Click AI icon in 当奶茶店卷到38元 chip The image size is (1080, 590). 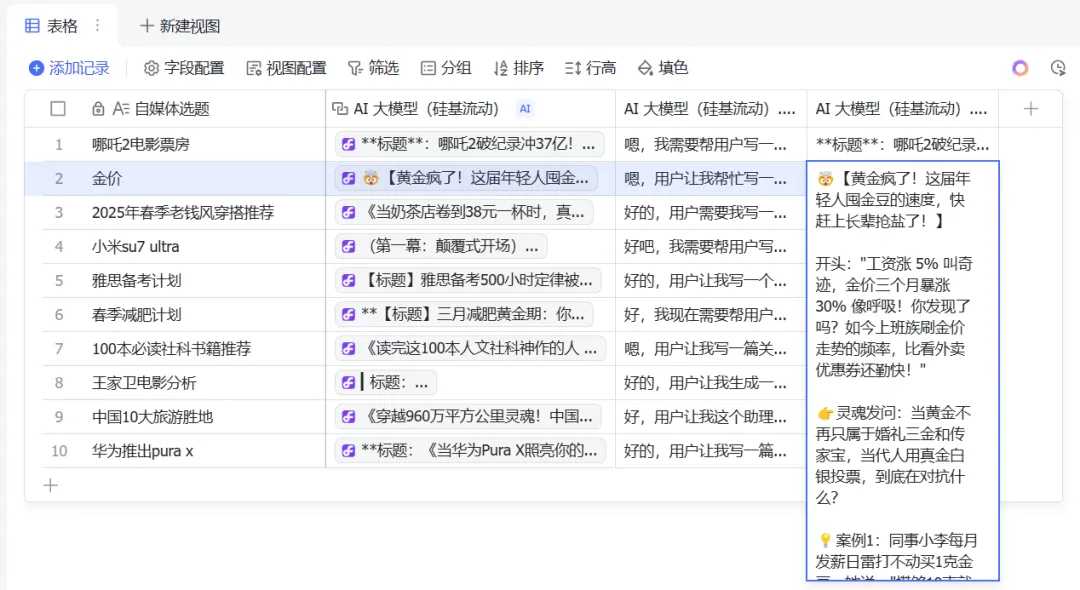tap(349, 213)
